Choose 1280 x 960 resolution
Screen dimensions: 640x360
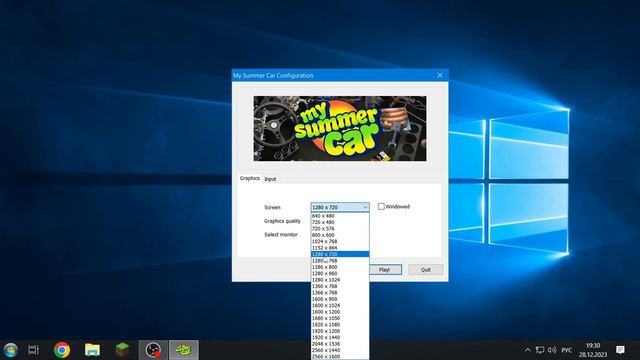[x=340, y=273]
